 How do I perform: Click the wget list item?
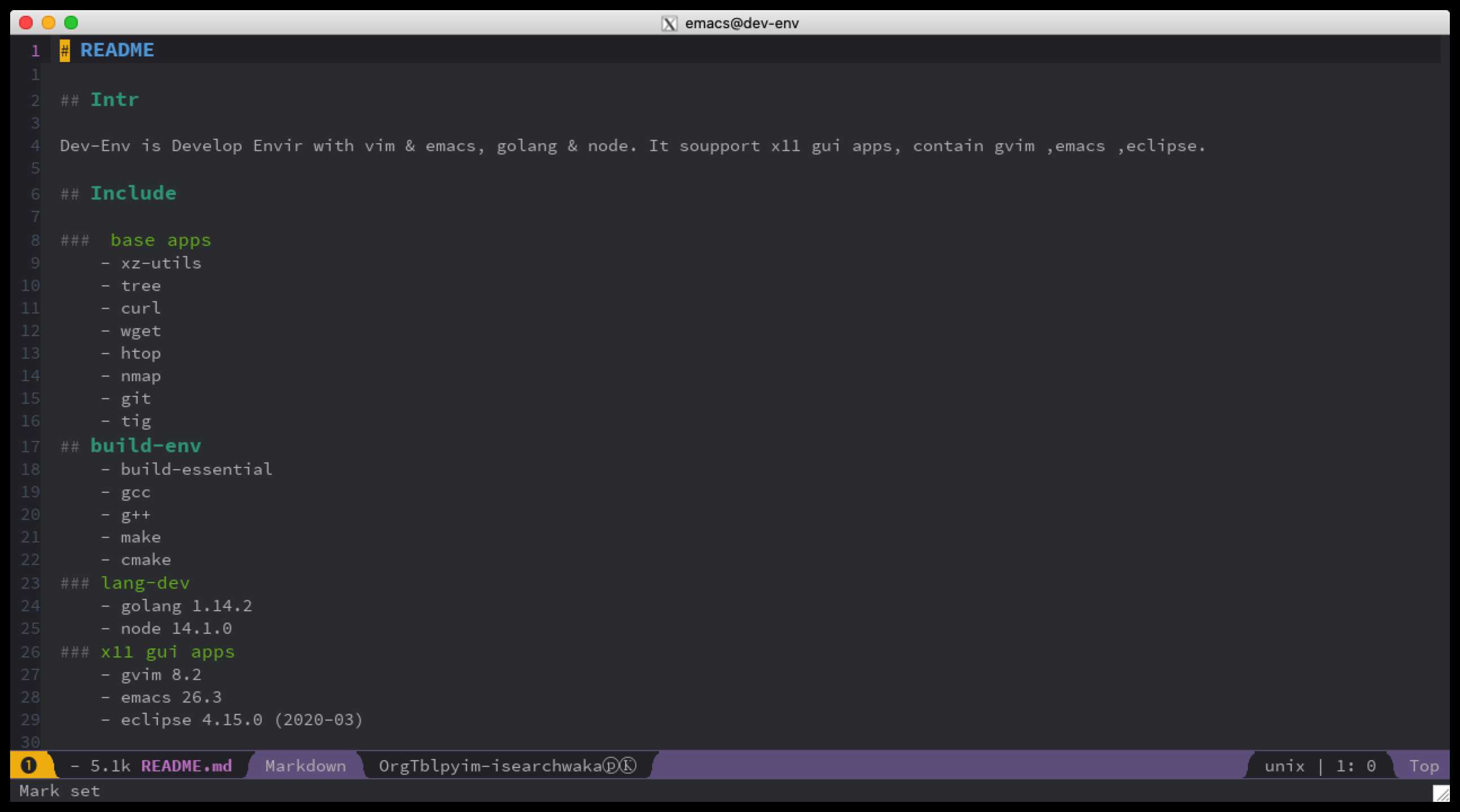pos(140,331)
